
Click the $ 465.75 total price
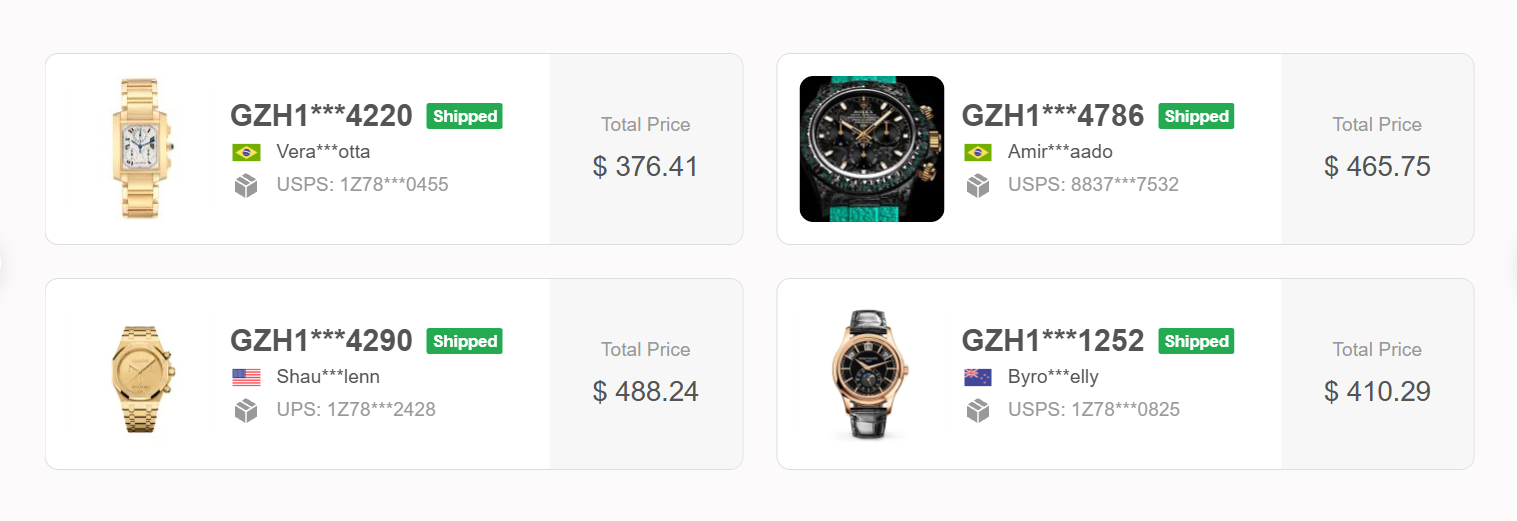point(1377,167)
